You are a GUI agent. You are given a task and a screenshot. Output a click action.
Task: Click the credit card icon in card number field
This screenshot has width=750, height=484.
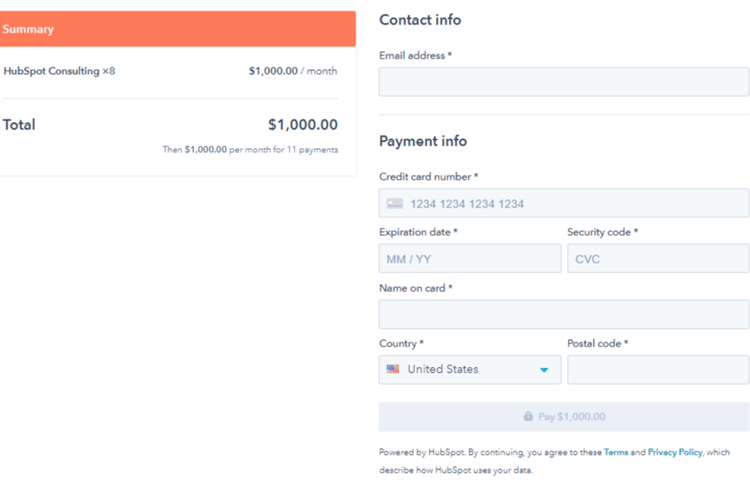coord(394,204)
